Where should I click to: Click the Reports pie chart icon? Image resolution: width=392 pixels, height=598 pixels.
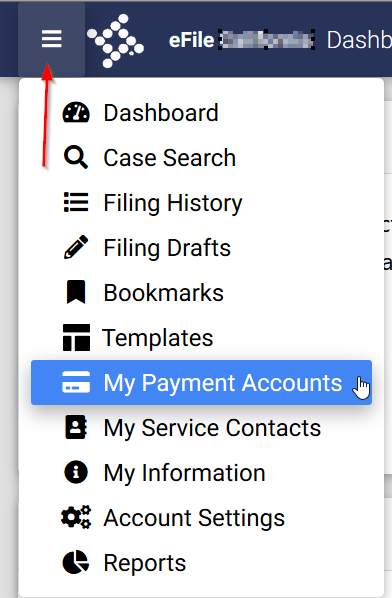point(76,562)
